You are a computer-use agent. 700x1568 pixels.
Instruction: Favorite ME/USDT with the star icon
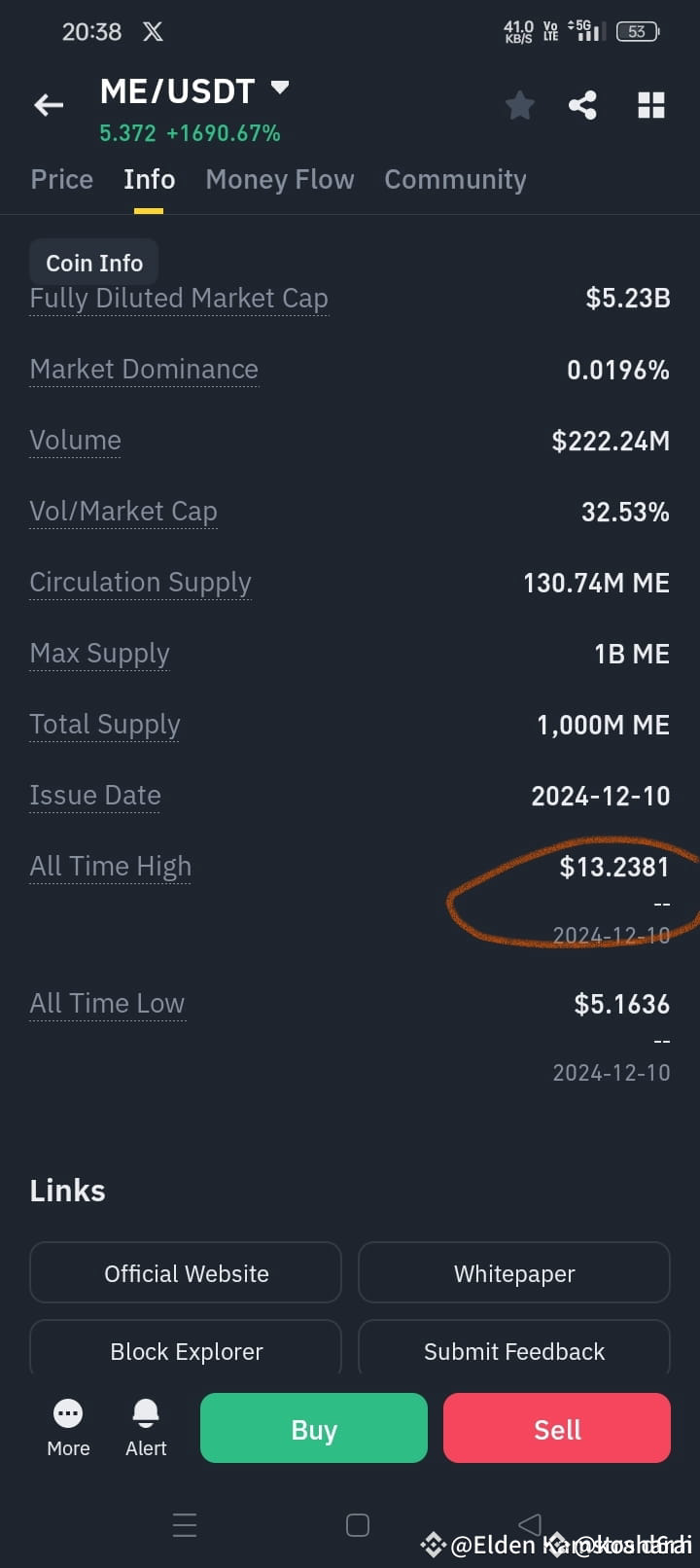520,105
